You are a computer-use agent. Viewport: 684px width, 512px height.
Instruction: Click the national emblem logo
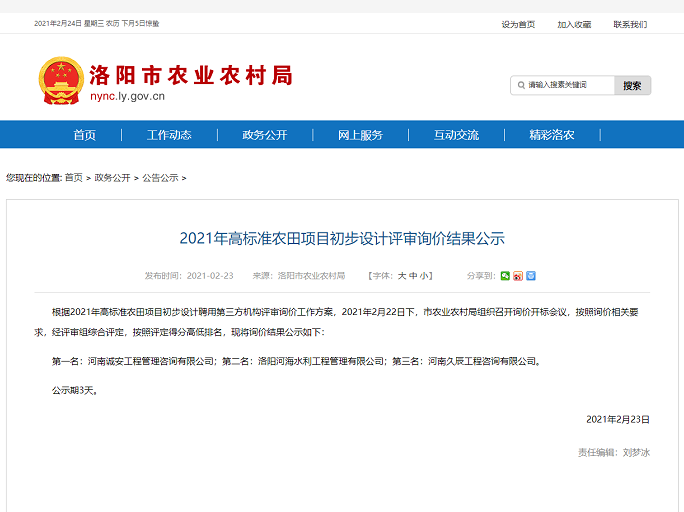tap(61, 81)
